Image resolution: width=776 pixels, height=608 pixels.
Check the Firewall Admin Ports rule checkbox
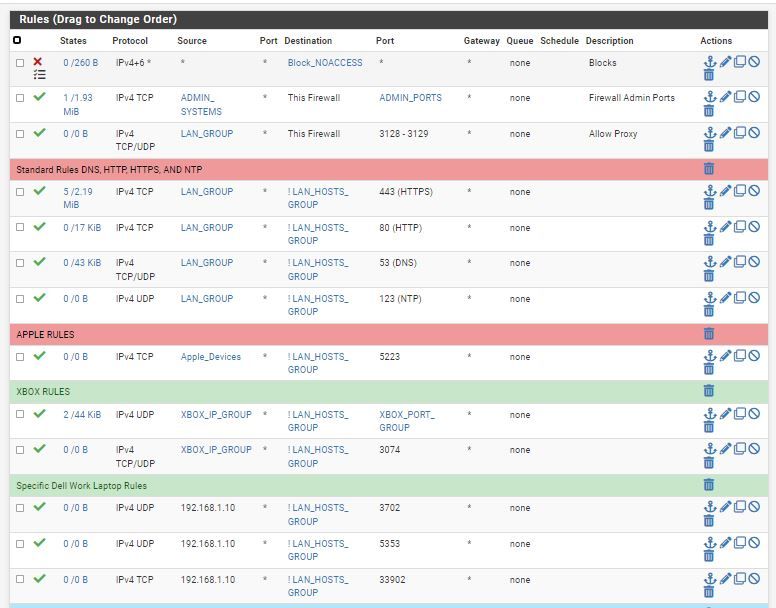20,98
